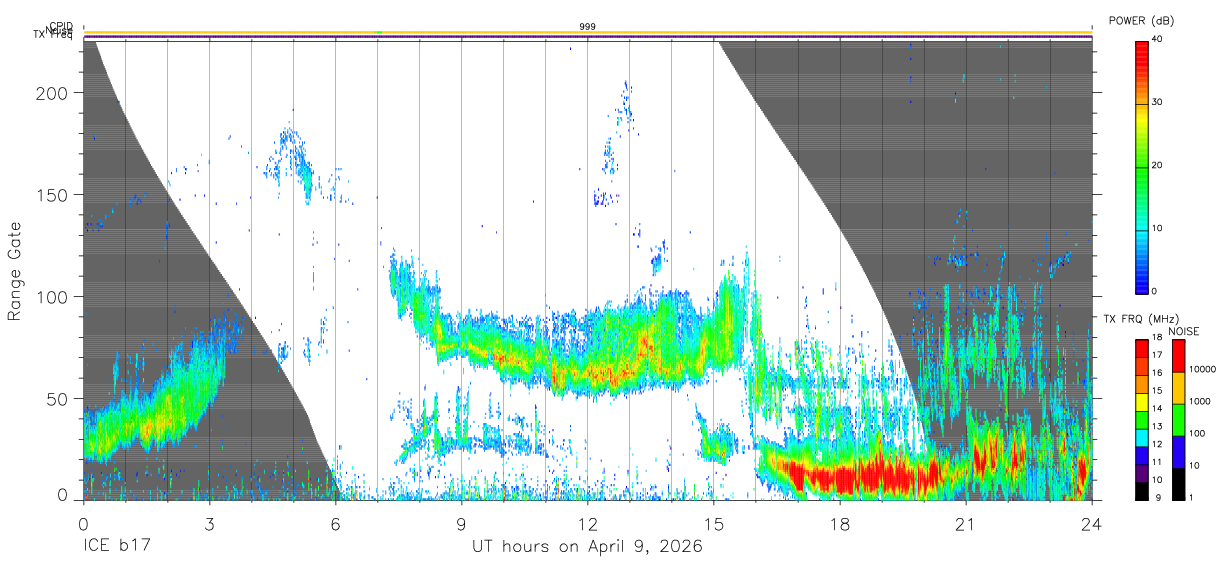Screen dimensions: 1228x567
Task: Click the cyan 12–13 MHz swatch in TX FRQ legend
Action: tap(1141, 436)
